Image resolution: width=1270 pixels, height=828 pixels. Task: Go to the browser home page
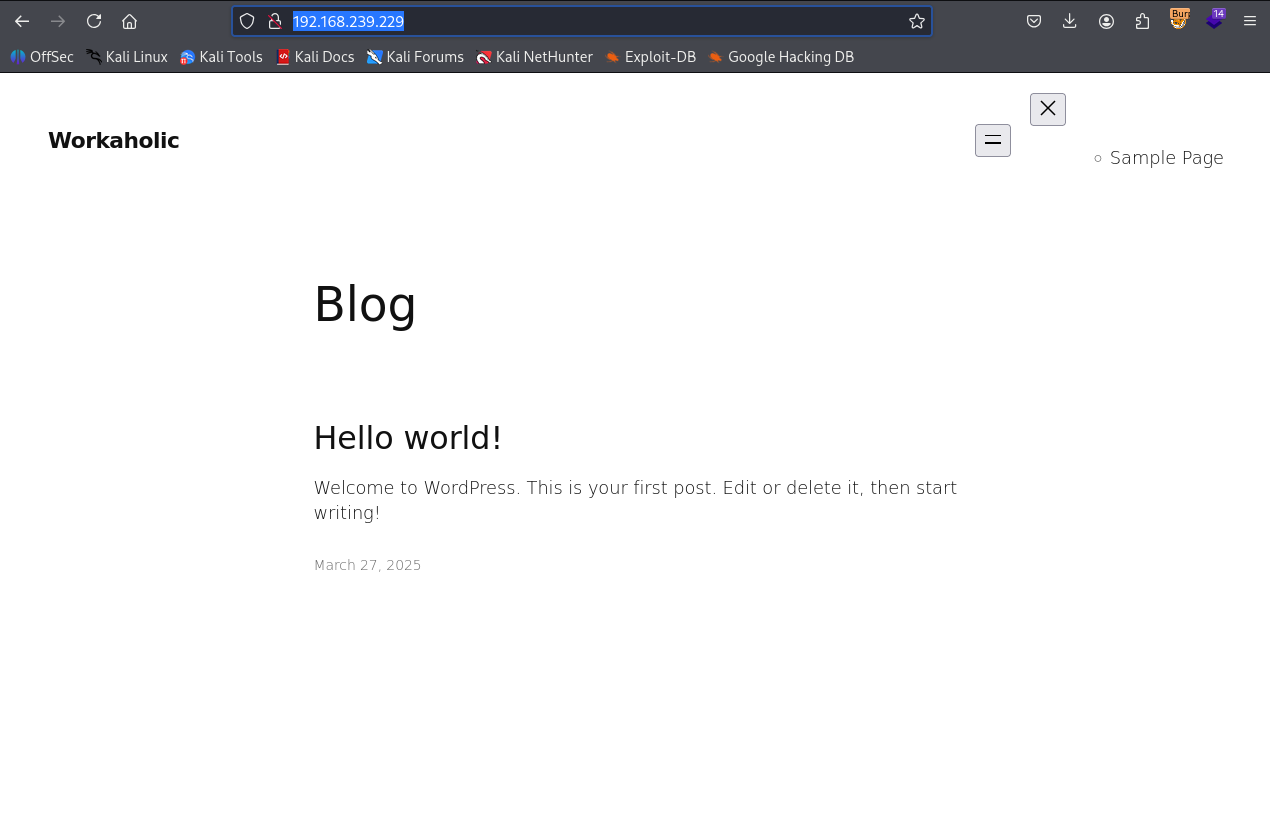pos(129,21)
